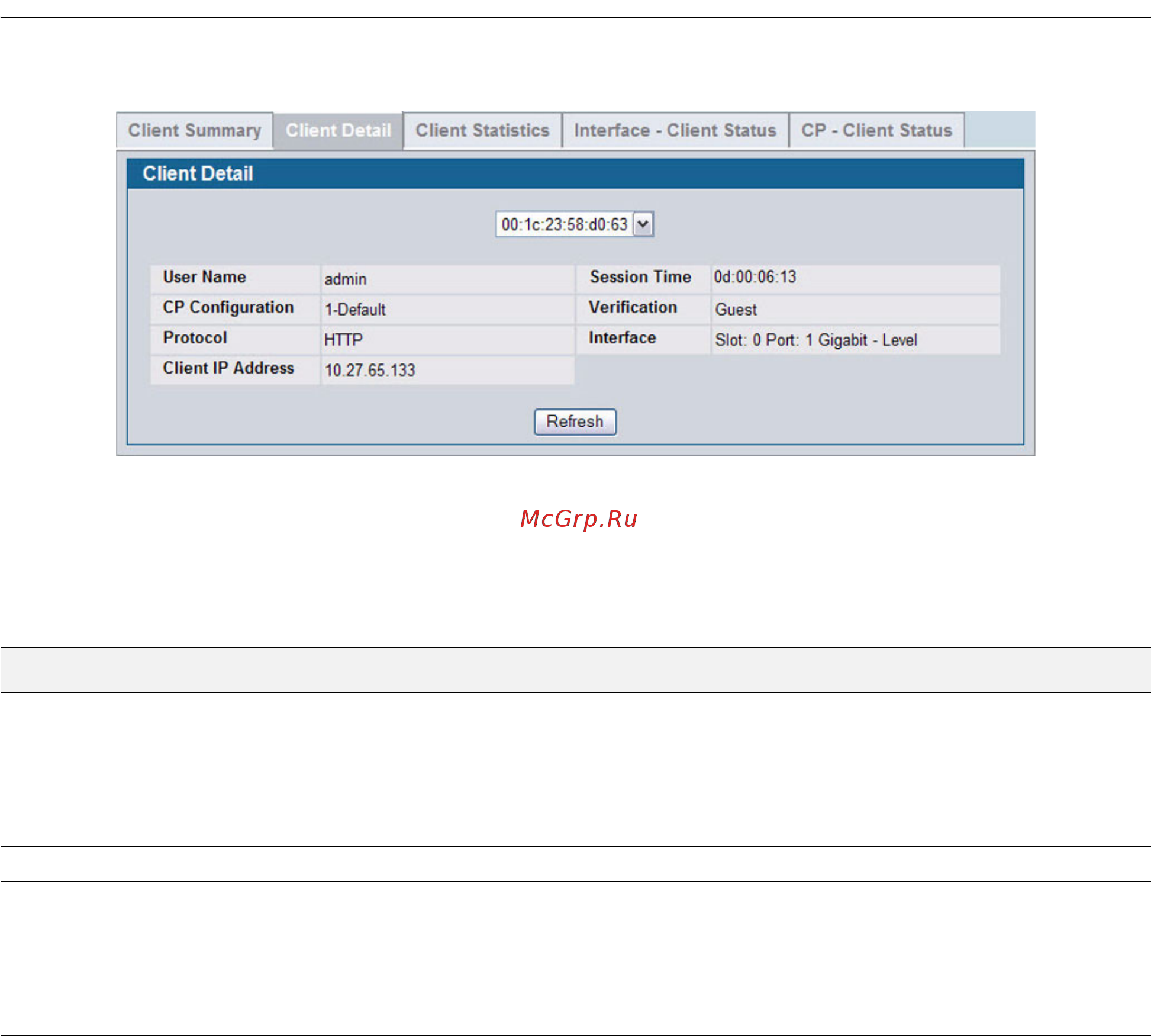
Task: Click the CP Configuration value 1-Default
Action: click(x=355, y=310)
